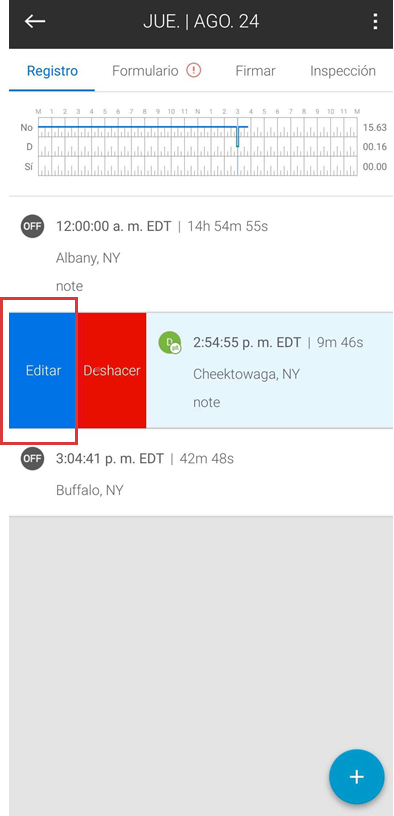394x816 pixels.
Task: Open the Buffalo, NY off-duty entry
Action: click(201, 473)
